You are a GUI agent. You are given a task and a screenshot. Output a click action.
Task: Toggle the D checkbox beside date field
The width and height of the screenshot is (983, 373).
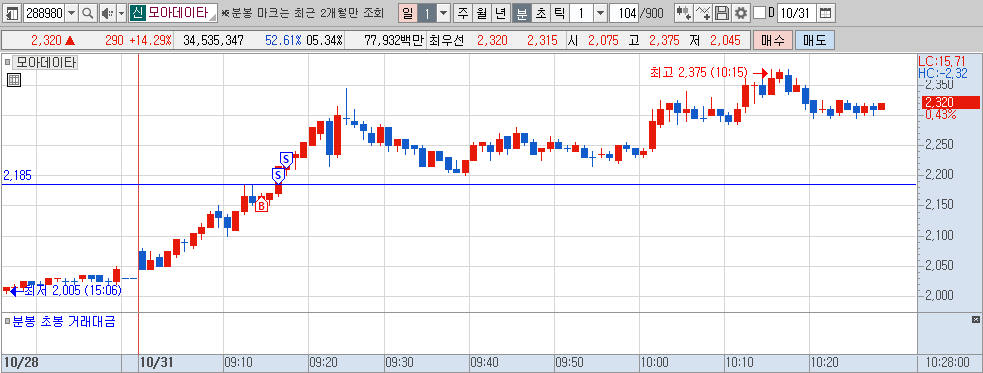759,13
